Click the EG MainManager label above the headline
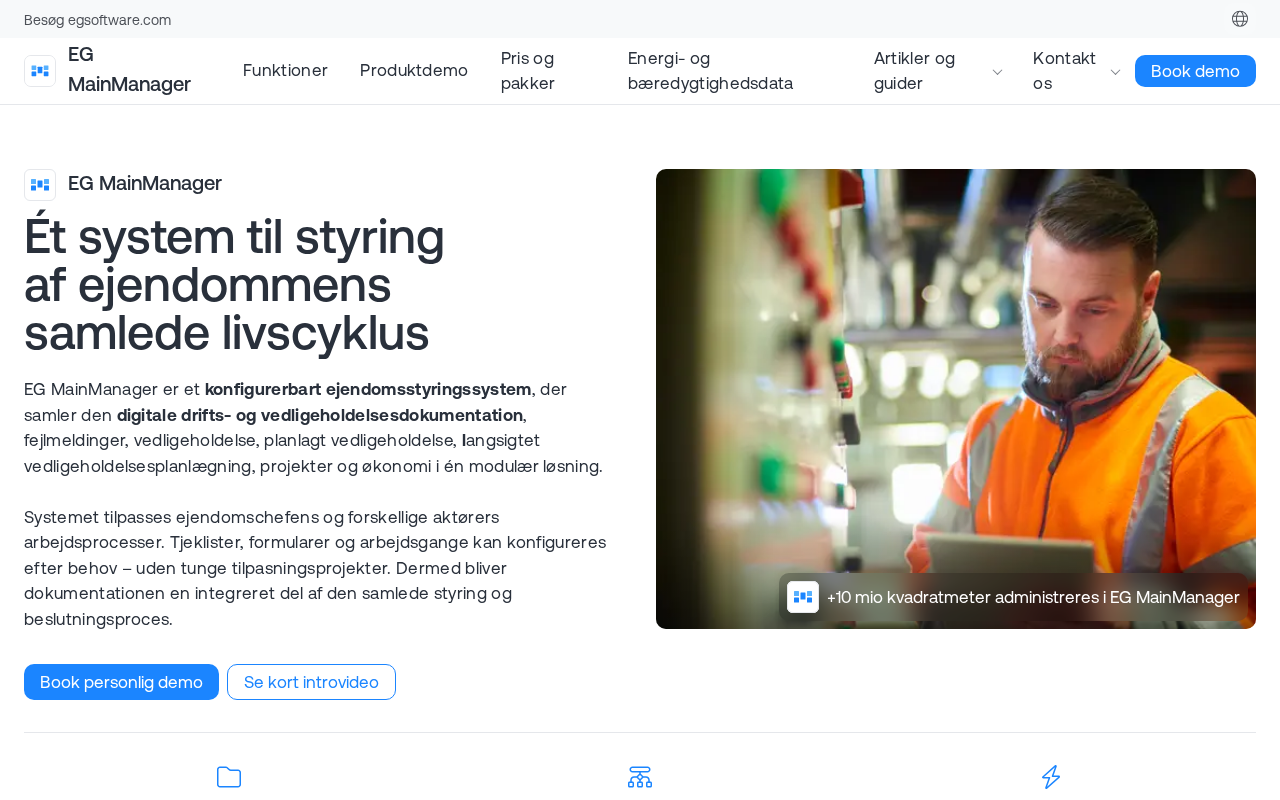 pos(145,183)
